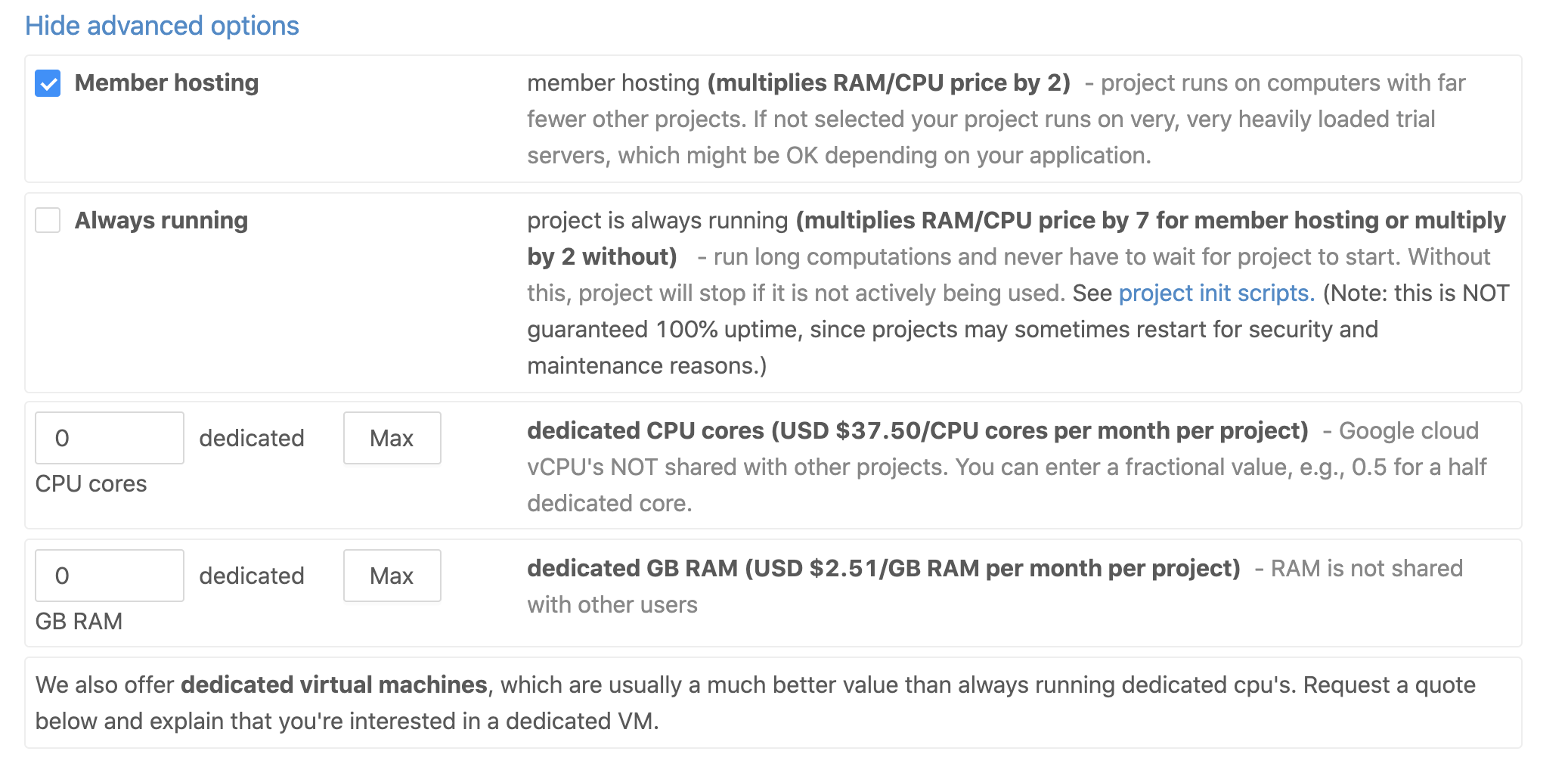The height and width of the screenshot is (773, 1568).
Task: Click "multiplies RAM/CPU price by 2" description
Action: pos(888,82)
